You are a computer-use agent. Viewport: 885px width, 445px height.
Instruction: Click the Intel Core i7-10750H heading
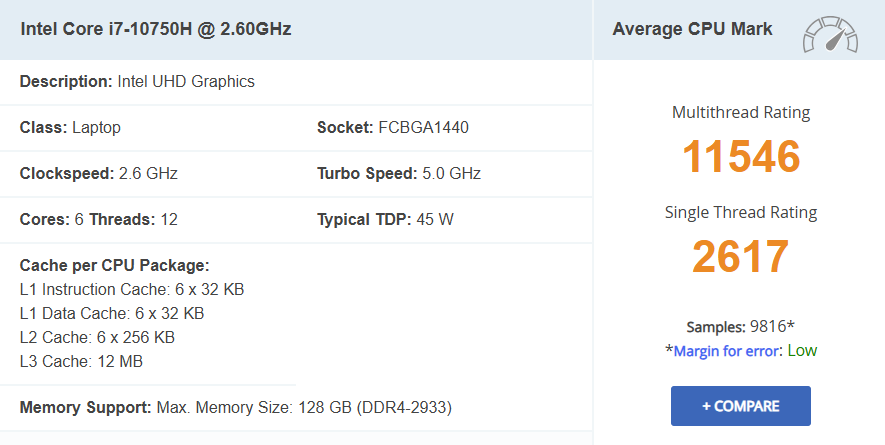156,29
